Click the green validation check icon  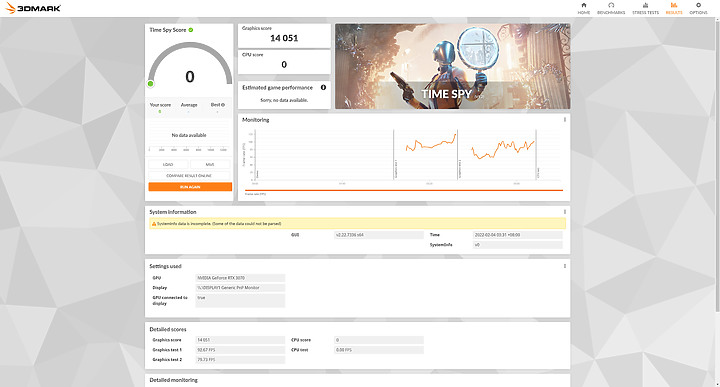tap(191, 30)
